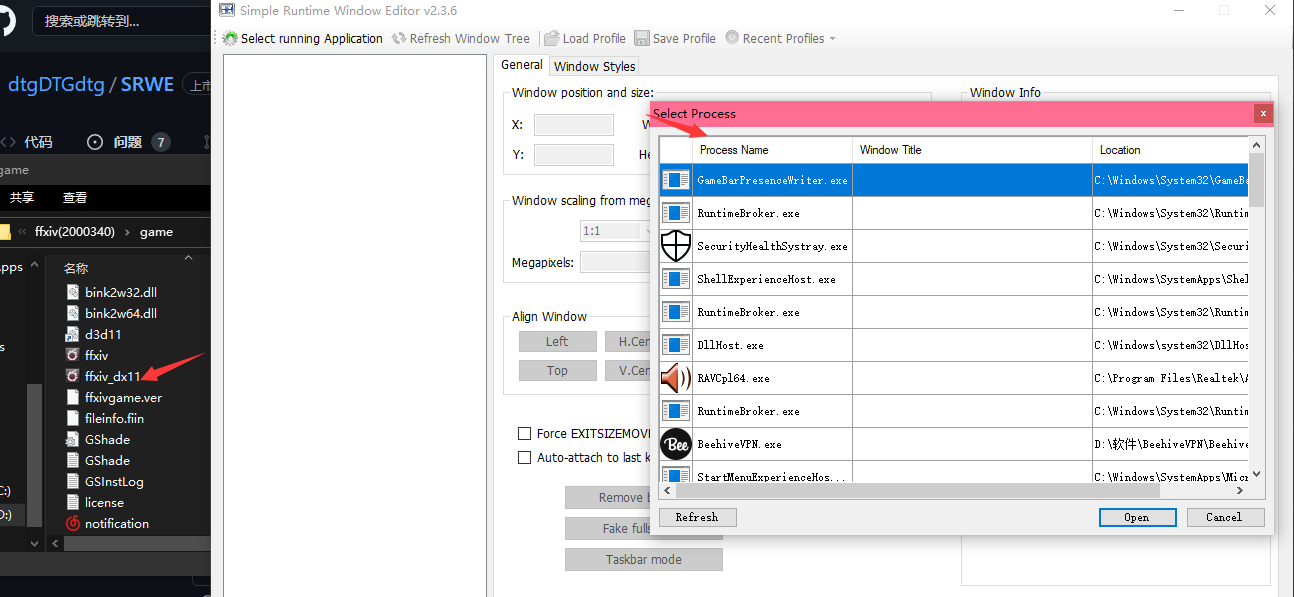
Task: Toggle the Force EXITSIZEMOVE checkbox
Action: click(x=524, y=433)
